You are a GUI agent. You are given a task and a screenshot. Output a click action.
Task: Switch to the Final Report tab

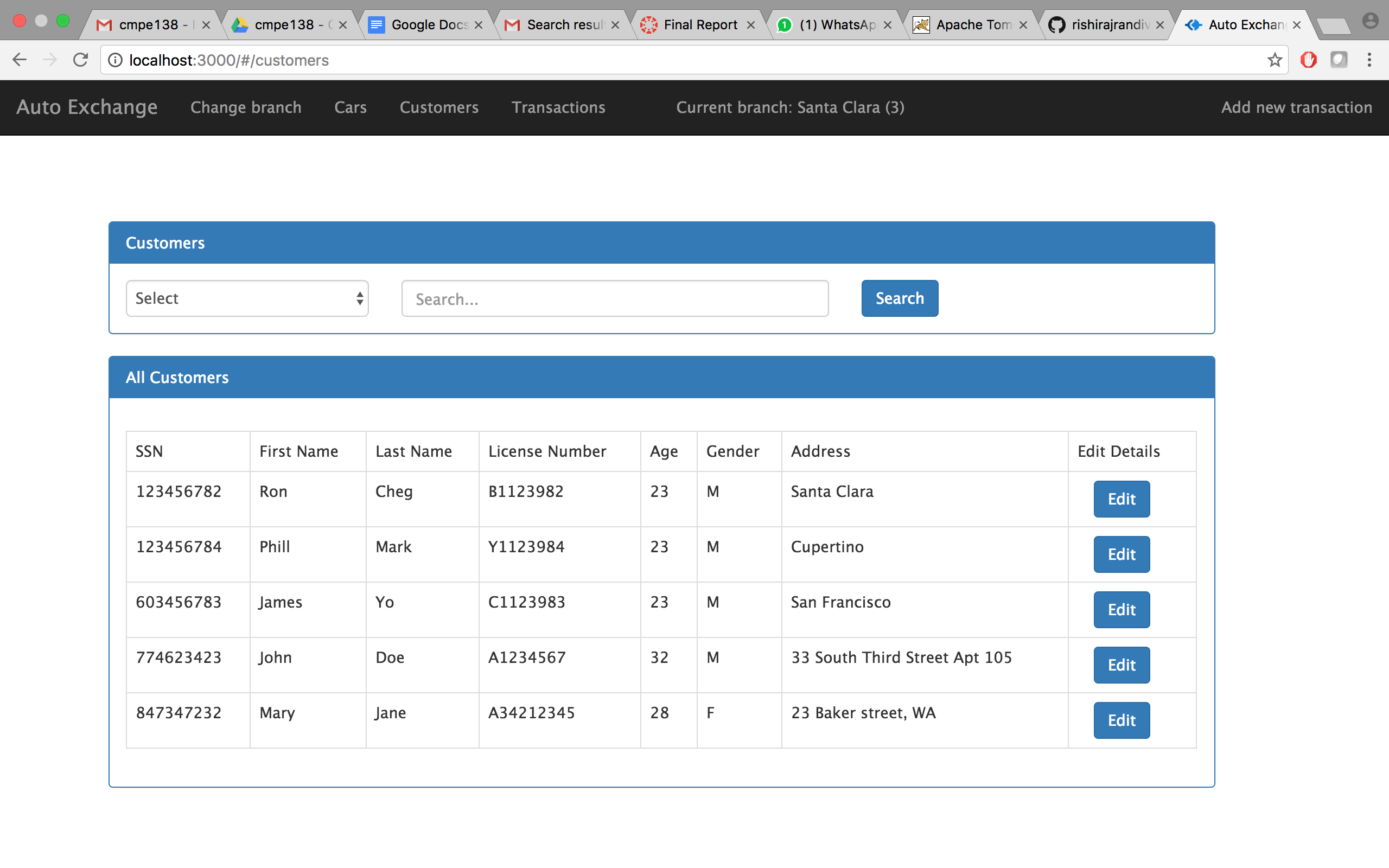pos(700,25)
